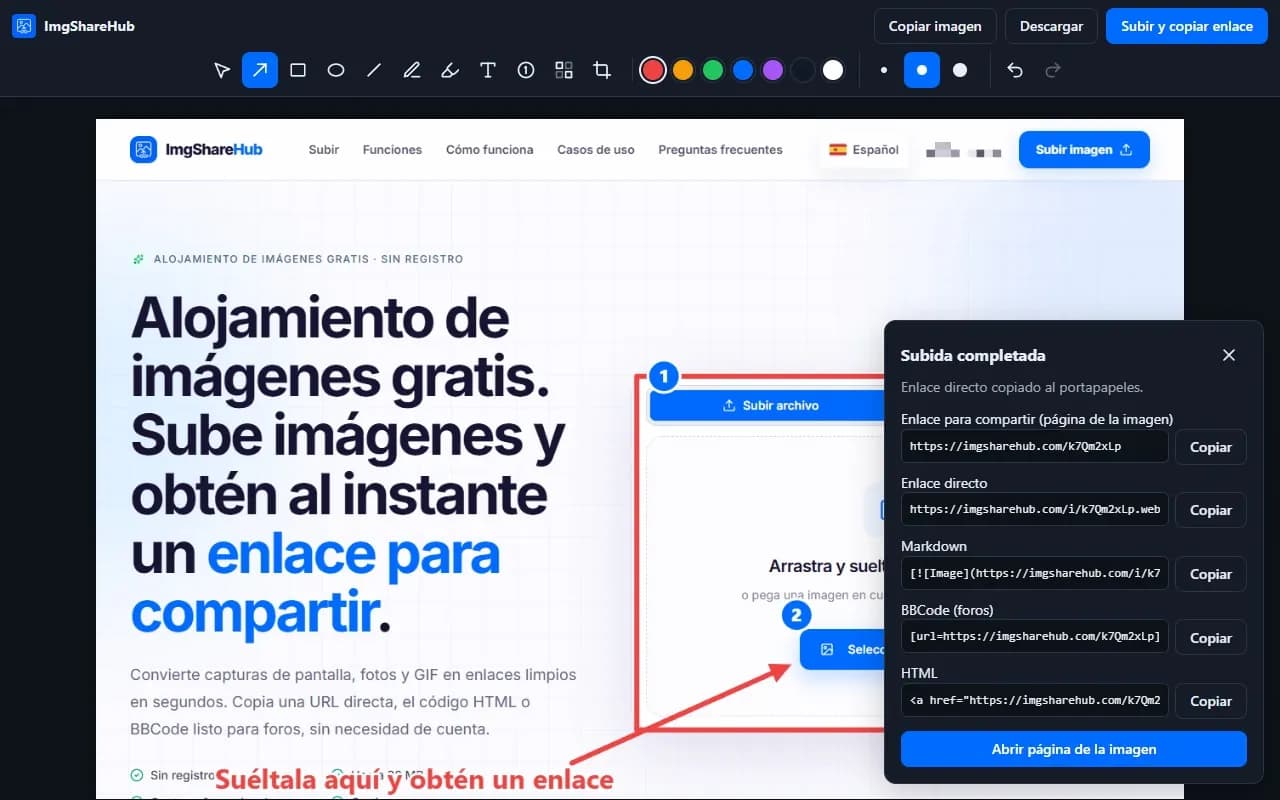Copy the Enlace directo URL

click(x=1211, y=510)
